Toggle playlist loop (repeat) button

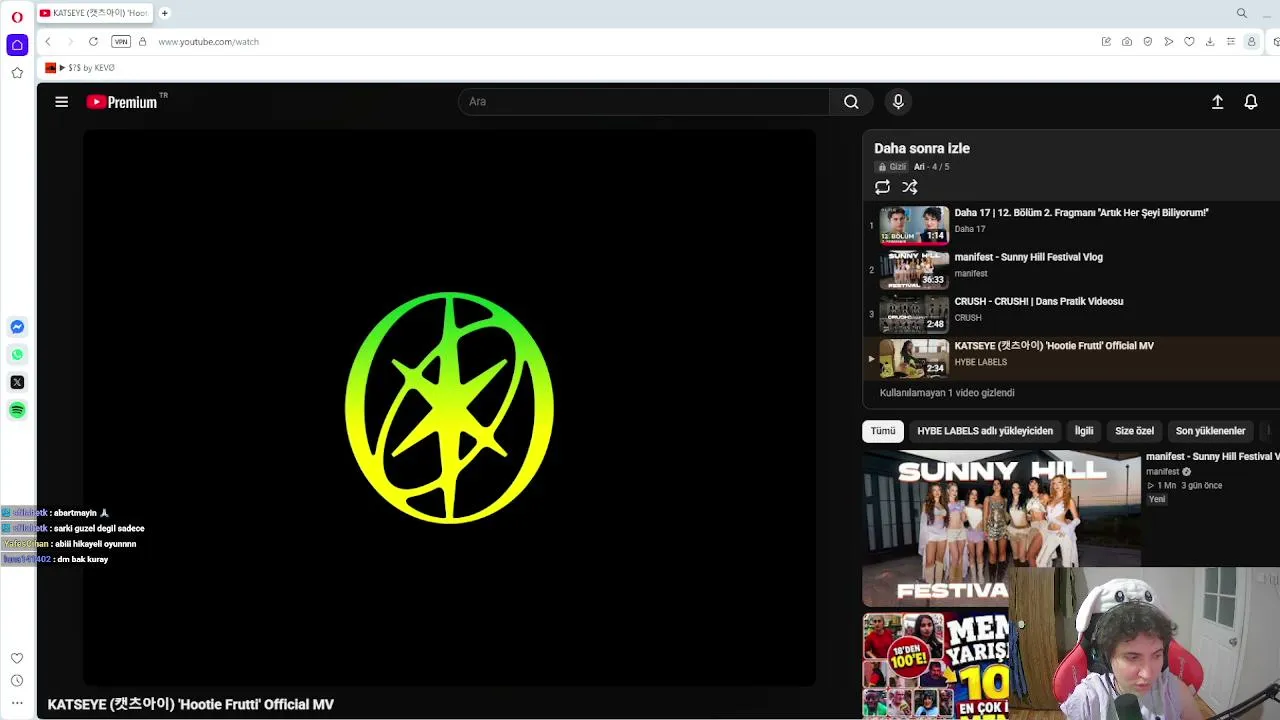[x=882, y=187]
